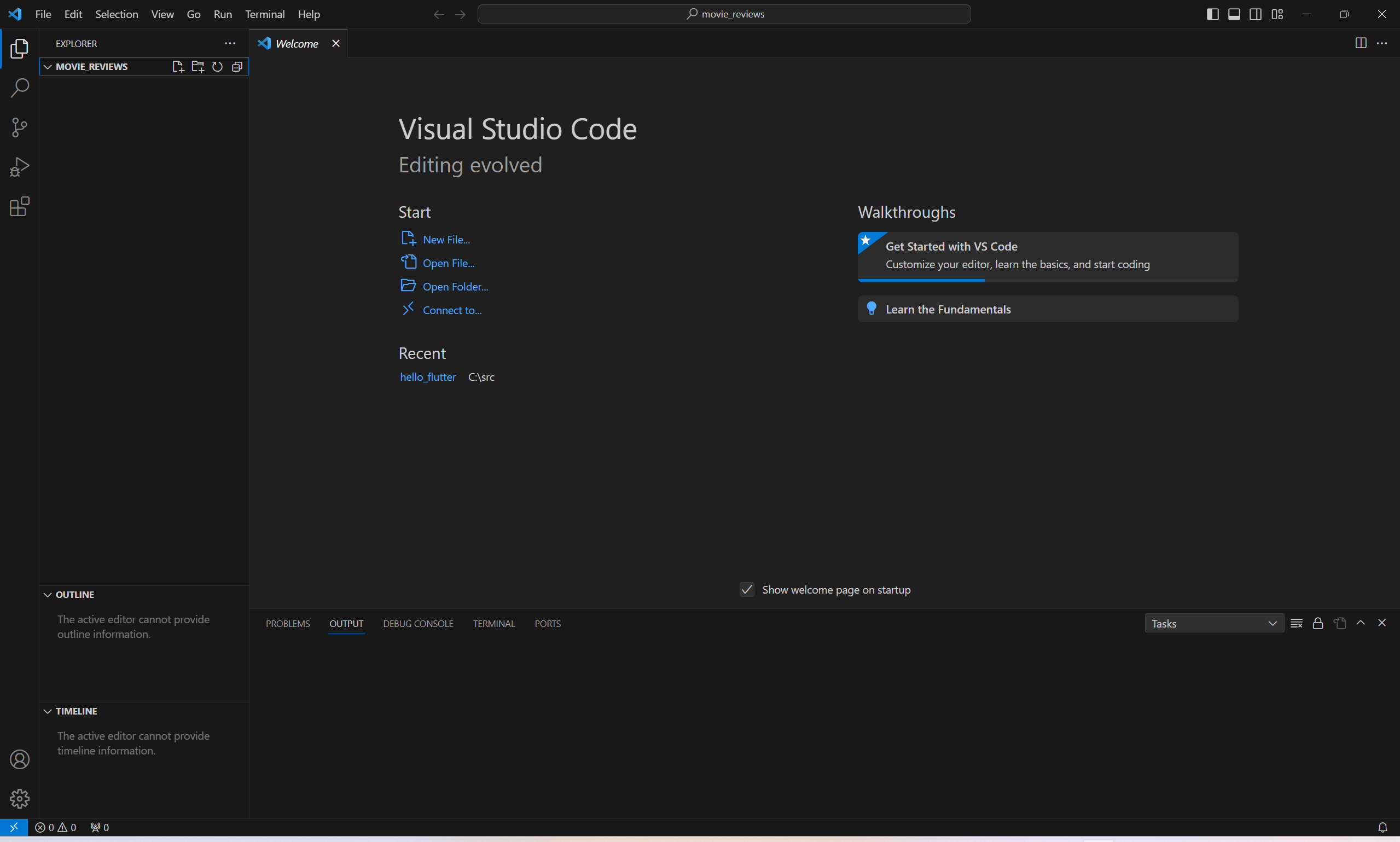Open the Go menu
Screen dimensions: 1400x842
point(194,14)
